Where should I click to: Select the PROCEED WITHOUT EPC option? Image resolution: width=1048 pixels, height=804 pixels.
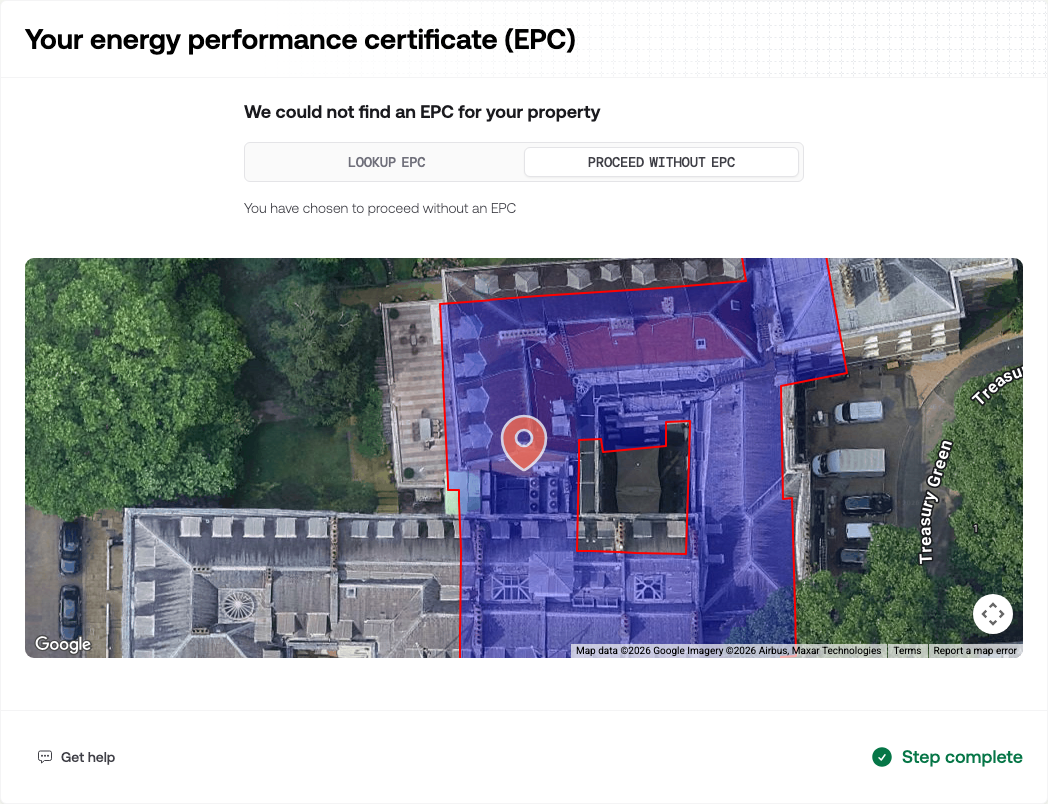[x=661, y=162]
